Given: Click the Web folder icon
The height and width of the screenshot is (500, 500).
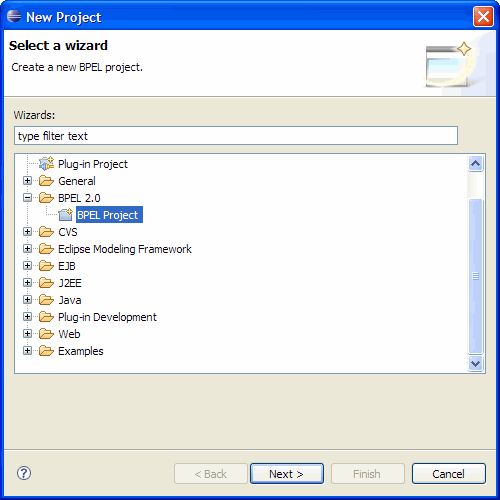Looking at the screenshot, I should 46,334.
